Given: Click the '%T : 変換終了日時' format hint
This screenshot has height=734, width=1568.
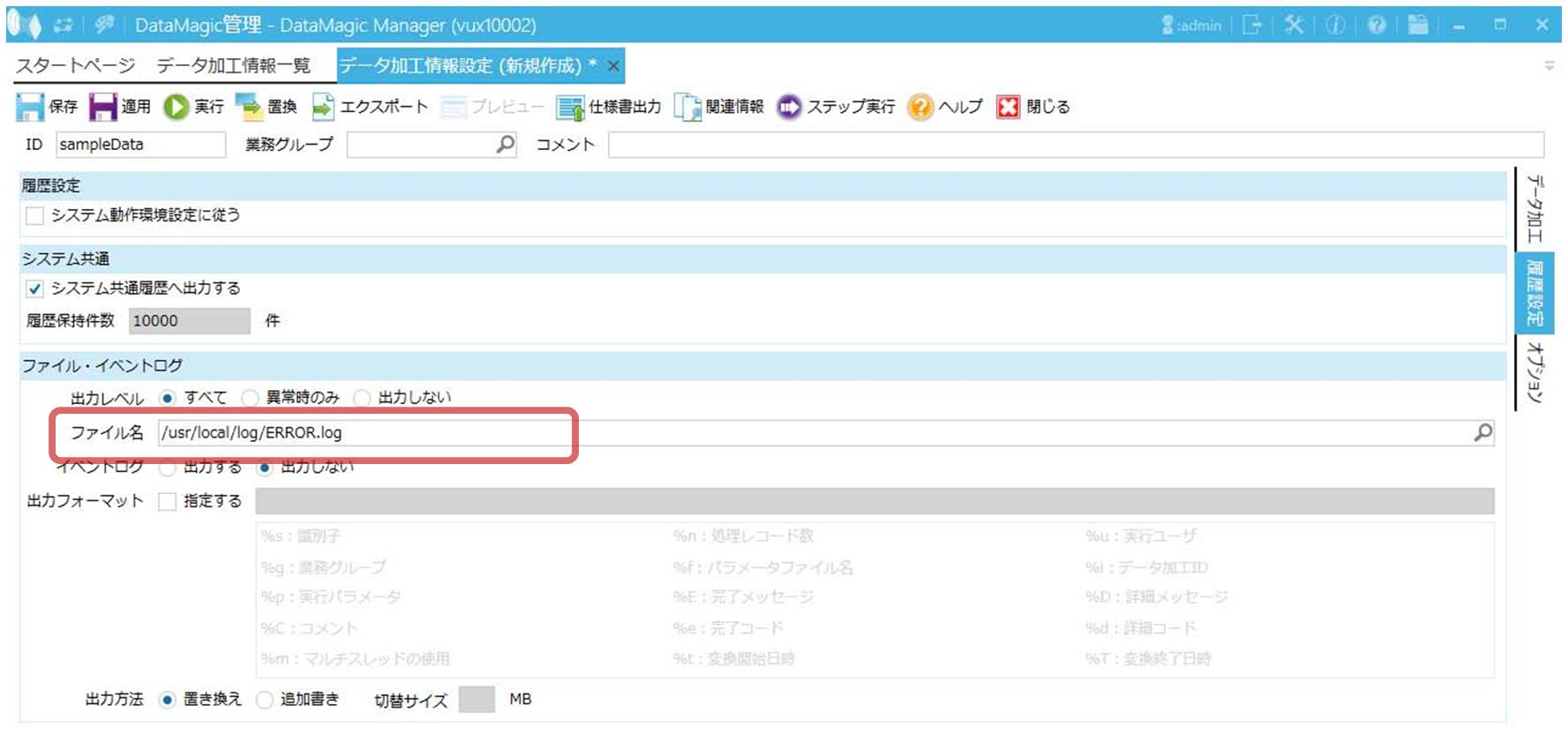Looking at the screenshot, I should click(x=1148, y=659).
